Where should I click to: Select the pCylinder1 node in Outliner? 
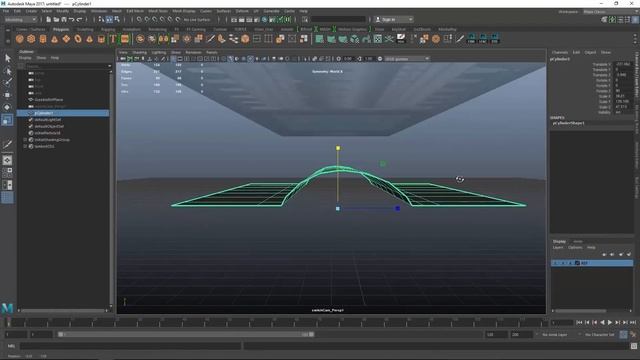[63, 113]
